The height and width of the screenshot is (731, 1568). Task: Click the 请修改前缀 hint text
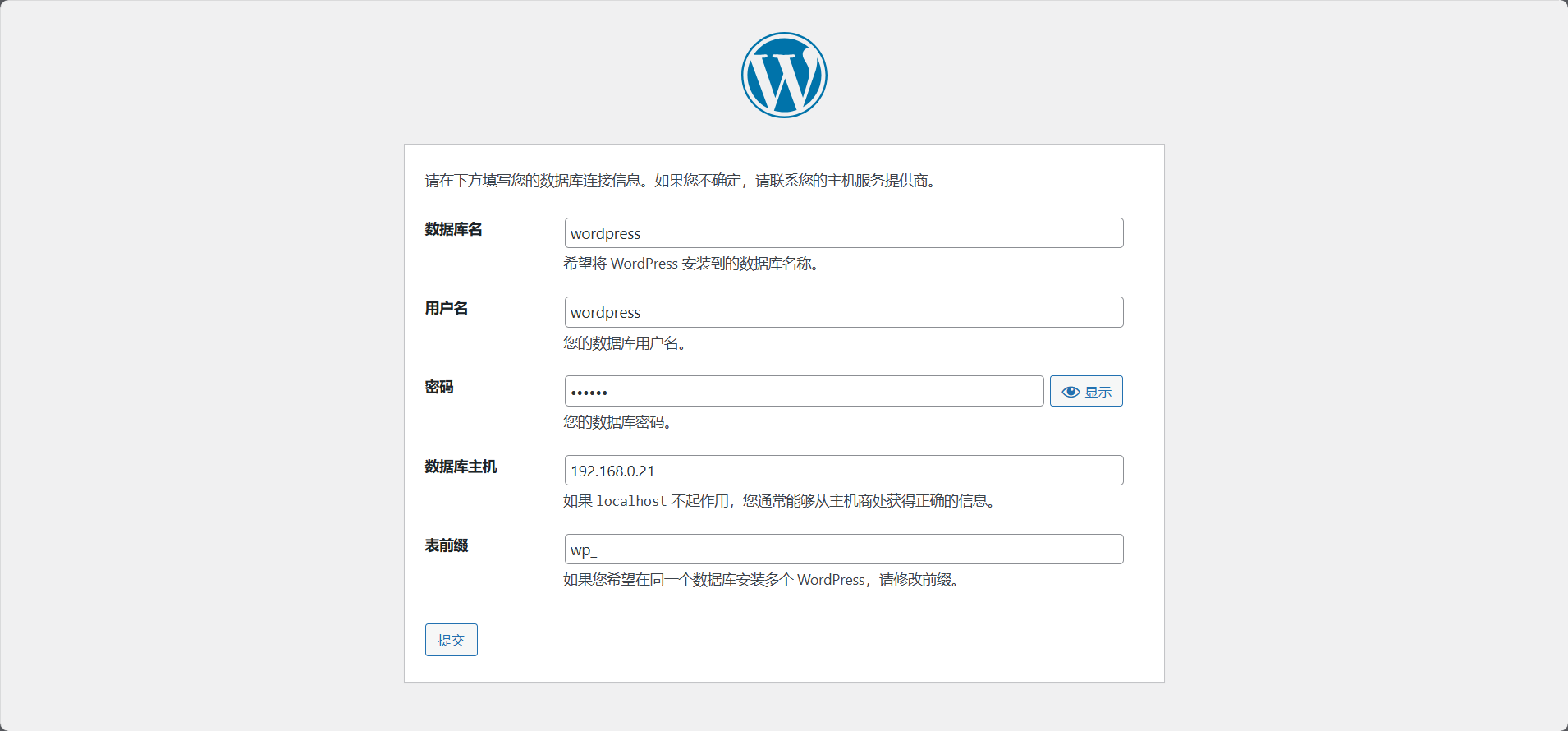pyautogui.click(x=763, y=580)
